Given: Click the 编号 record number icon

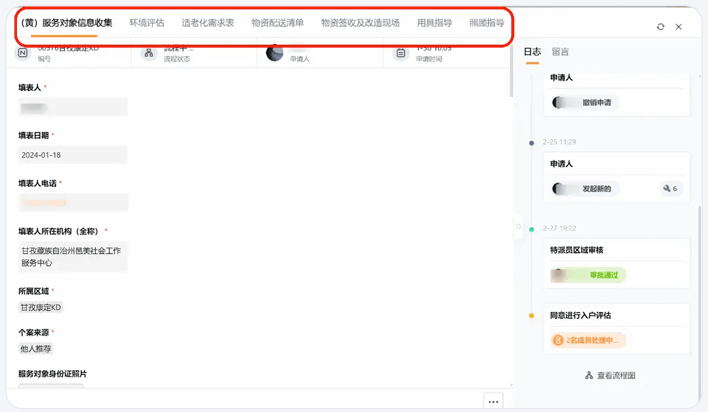Looking at the screenshot, I should (23, 53).
